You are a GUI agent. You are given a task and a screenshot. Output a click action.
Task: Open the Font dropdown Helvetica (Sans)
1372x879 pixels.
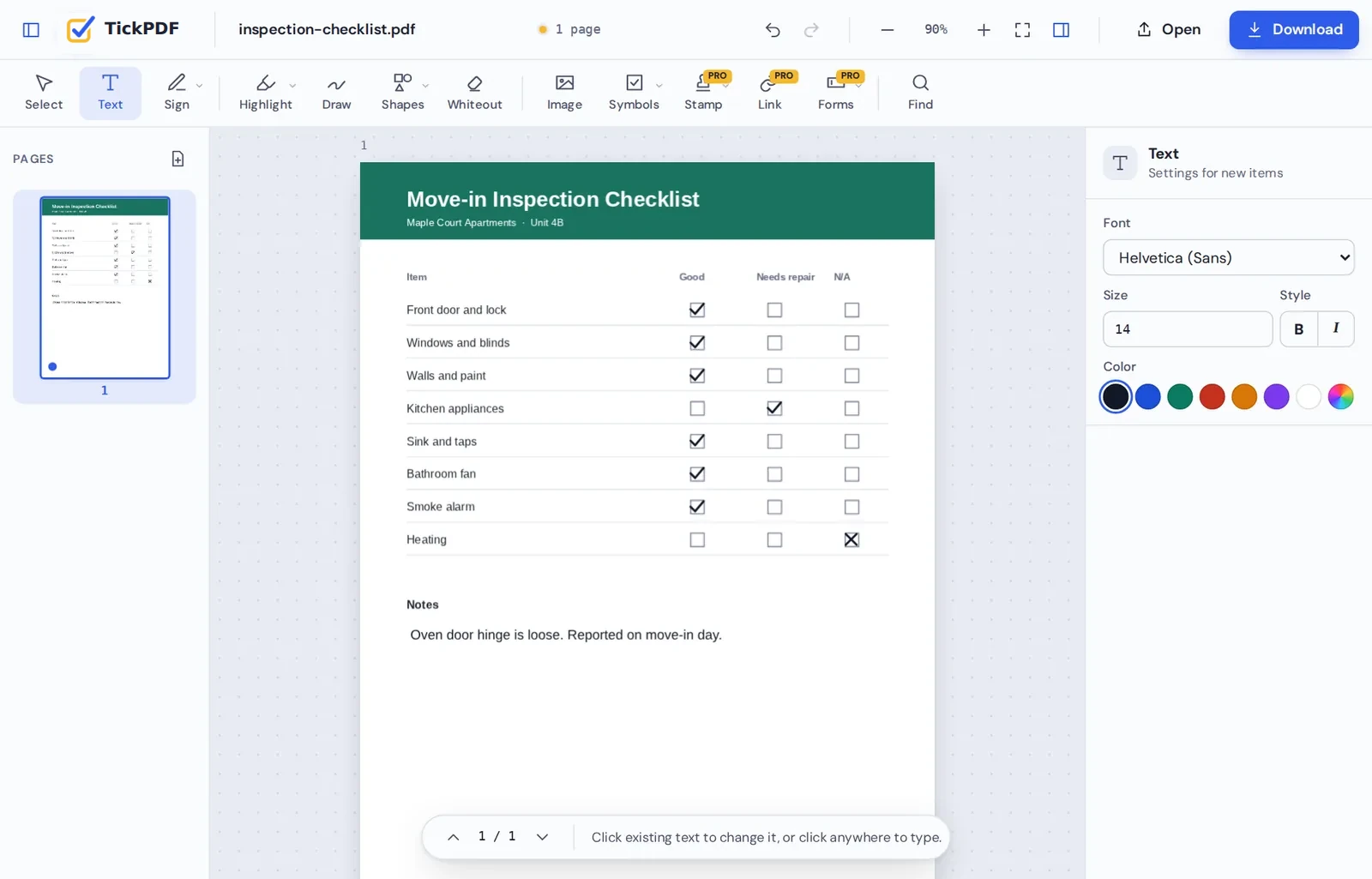point(1228,257)
